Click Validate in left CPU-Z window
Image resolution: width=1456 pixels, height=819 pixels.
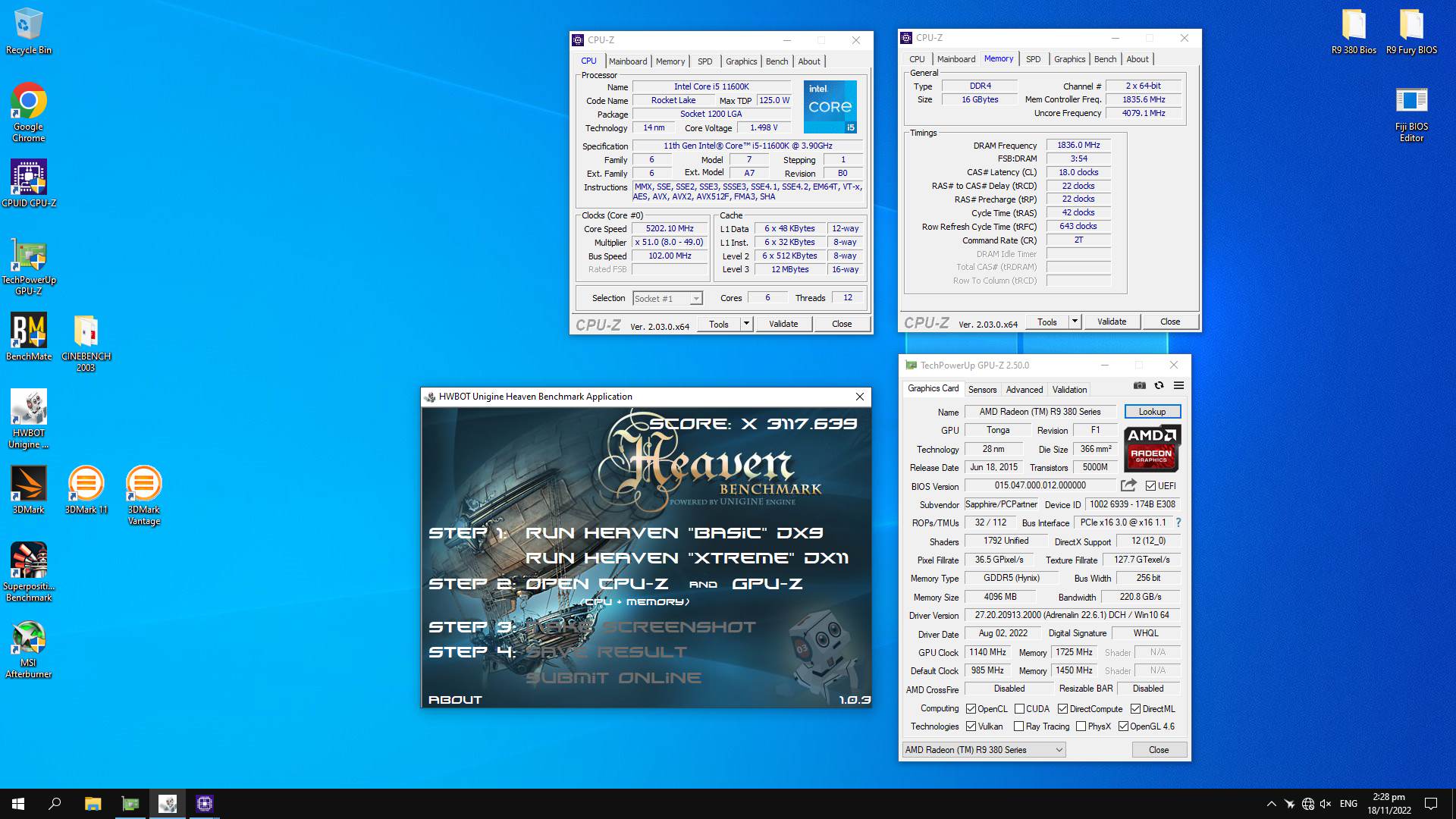783,324
